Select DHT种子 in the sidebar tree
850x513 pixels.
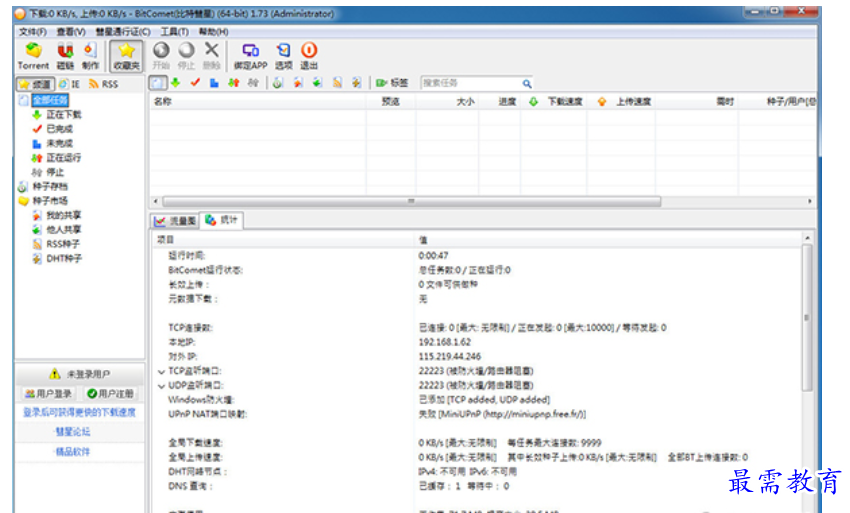pyautogui.click(x=64, y=259)
